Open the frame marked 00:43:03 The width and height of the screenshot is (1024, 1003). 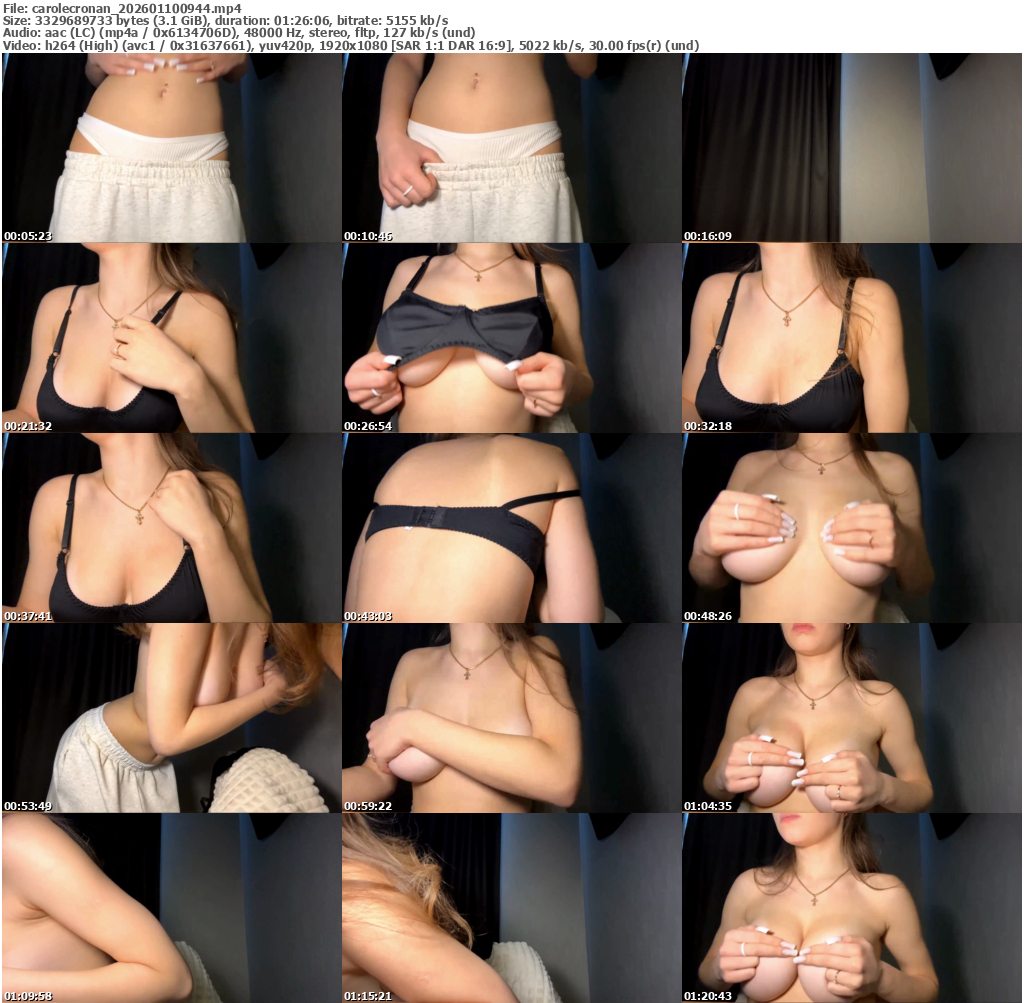click(511, 527)
